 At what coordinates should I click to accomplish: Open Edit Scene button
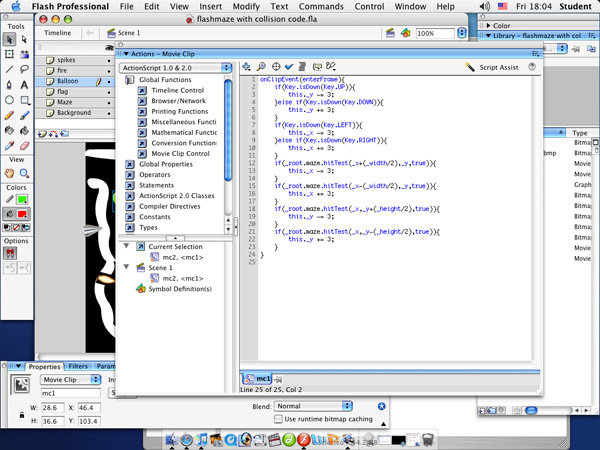pos(390,33)
